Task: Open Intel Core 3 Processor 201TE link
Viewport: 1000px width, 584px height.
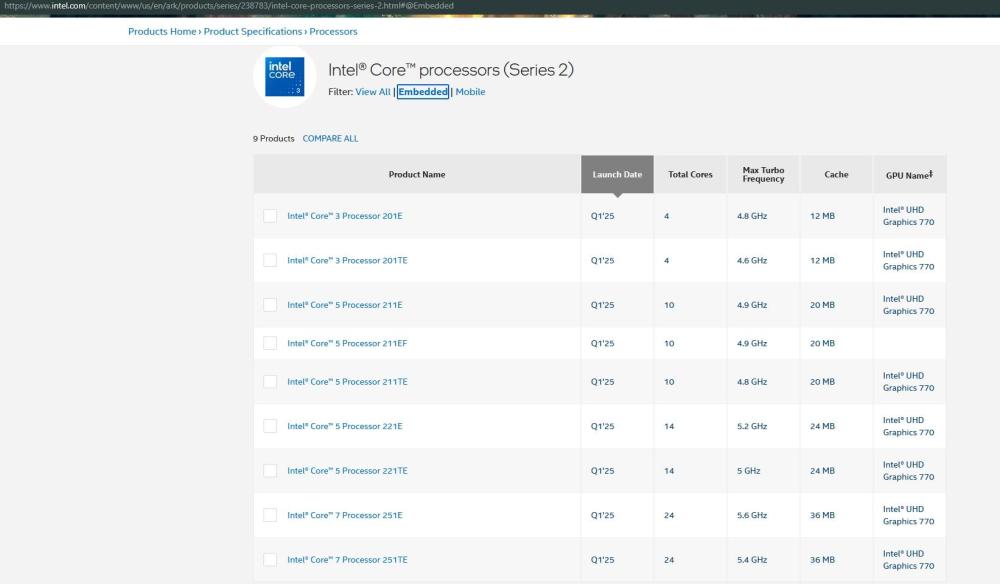Action: pyautogui.click(x=347, y=260)
